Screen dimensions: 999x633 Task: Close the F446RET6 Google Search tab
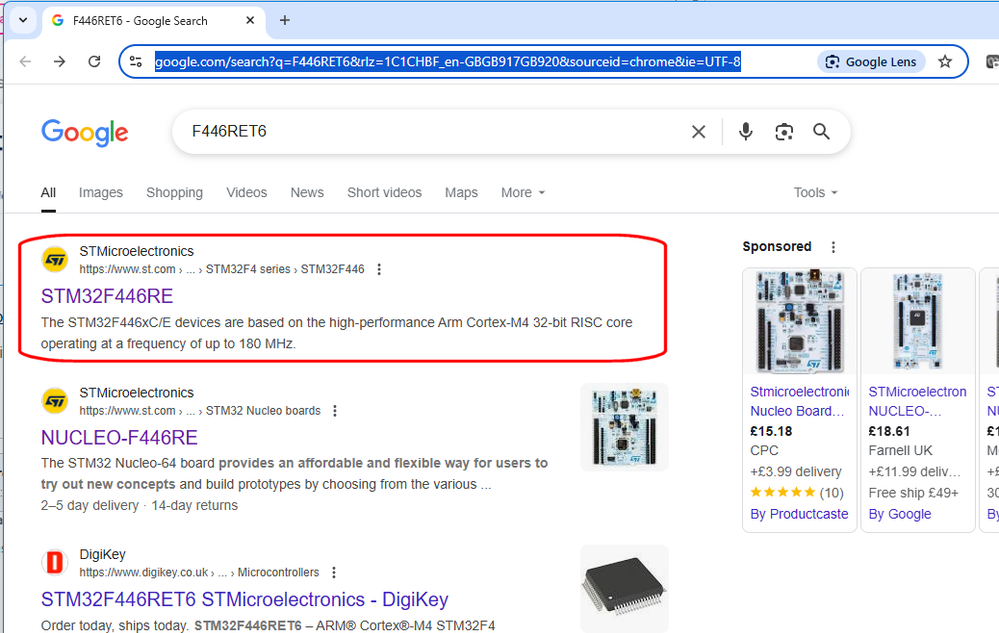pyautogui.click(x=250, y=20)
